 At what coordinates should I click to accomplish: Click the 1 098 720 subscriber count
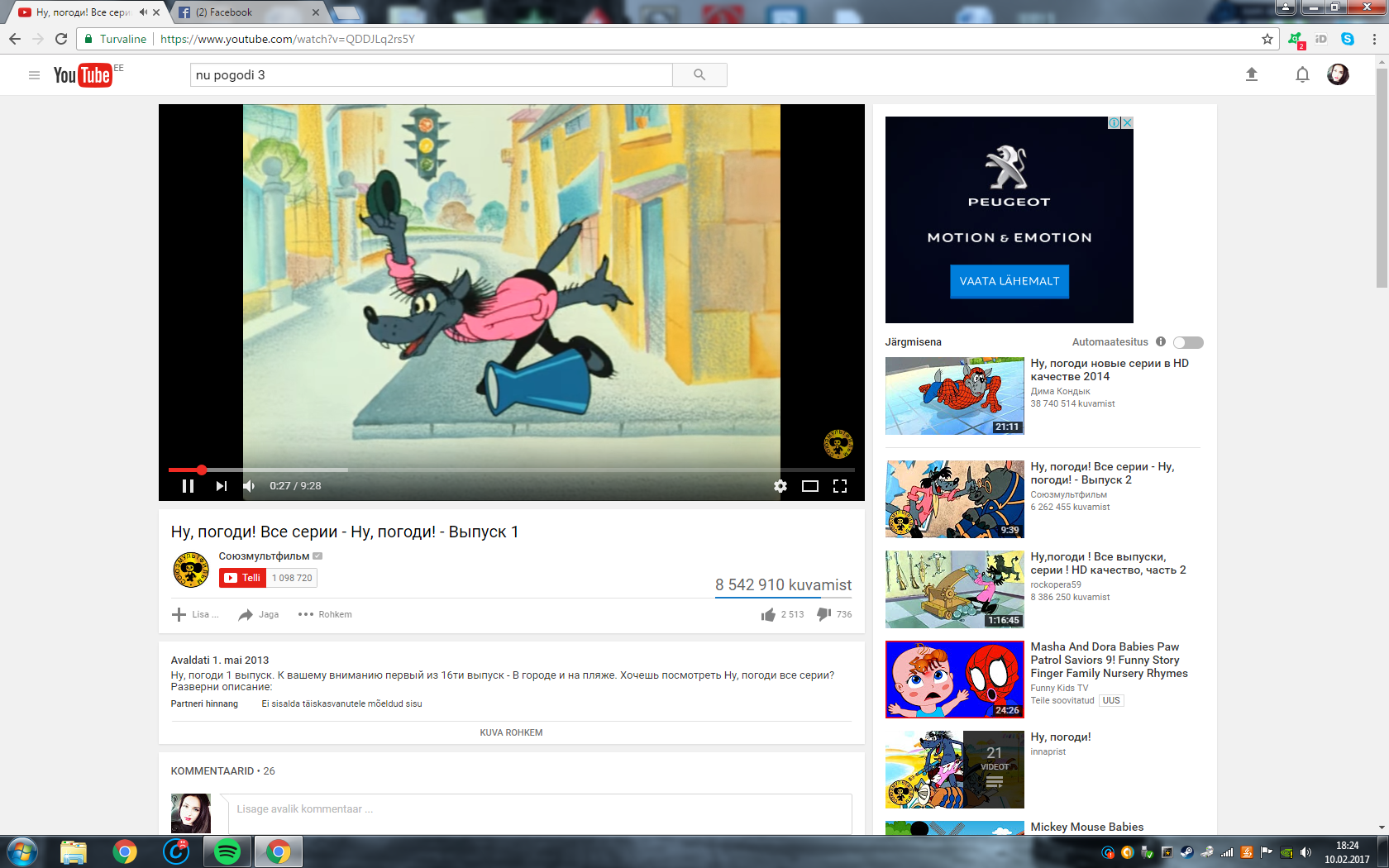[293, 578]
